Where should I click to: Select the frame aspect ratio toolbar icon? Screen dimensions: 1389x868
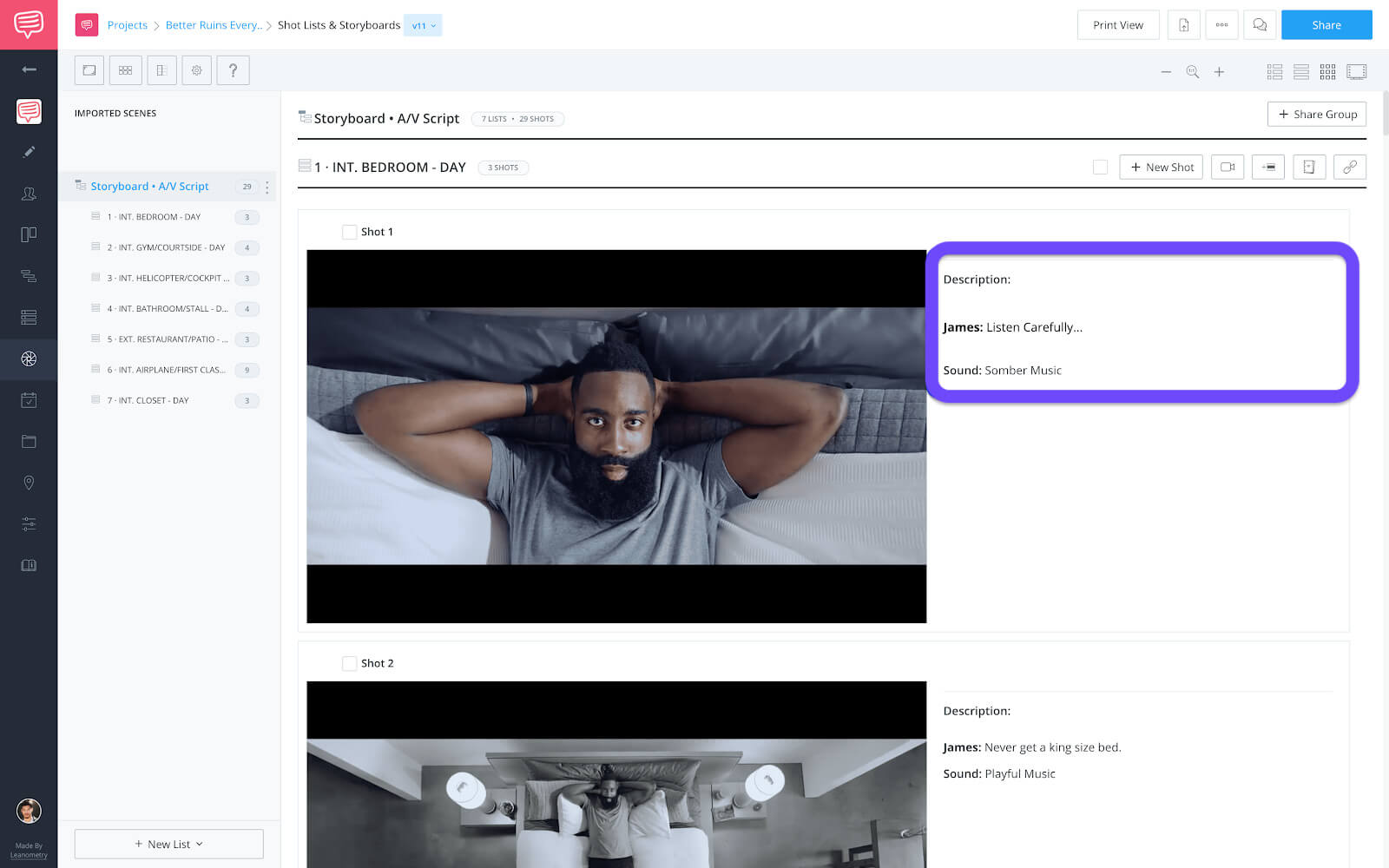89,70
